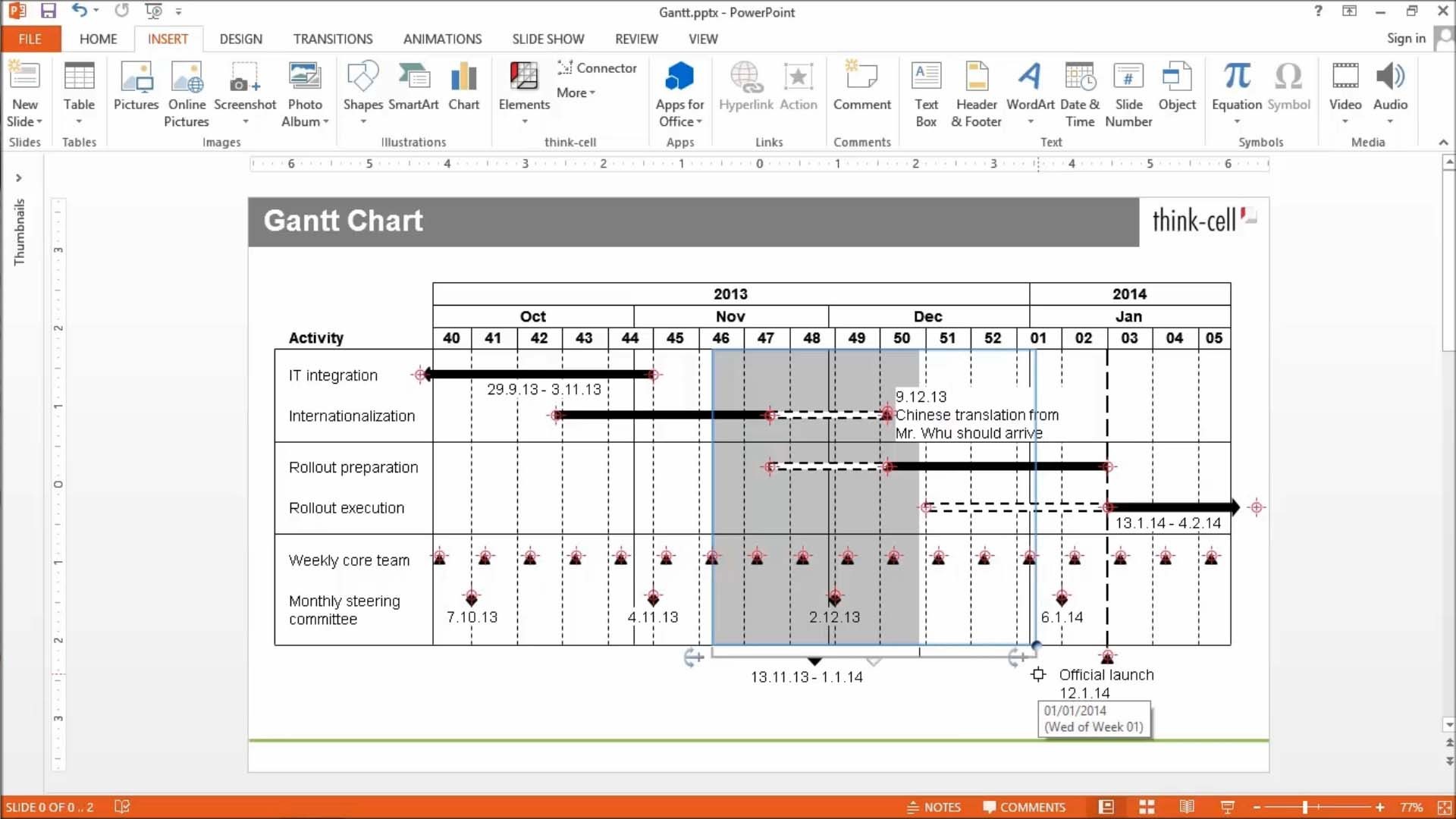Click zoom out minus button
The image size is (1456, 819).
[1256, 807]
